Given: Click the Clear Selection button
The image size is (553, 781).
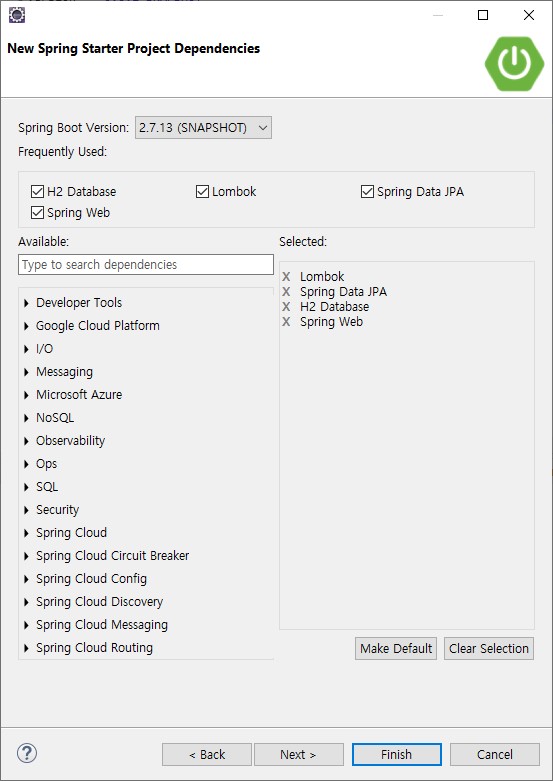Looking at the screenshot, I should point(489,649).
